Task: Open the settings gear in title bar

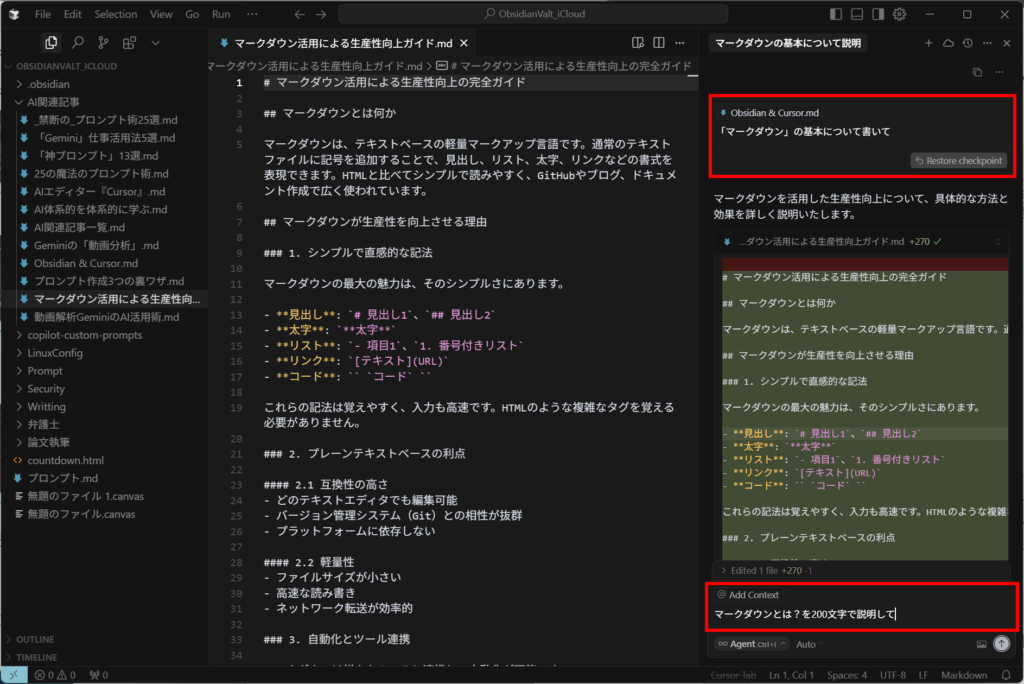Action: point(899,14)
